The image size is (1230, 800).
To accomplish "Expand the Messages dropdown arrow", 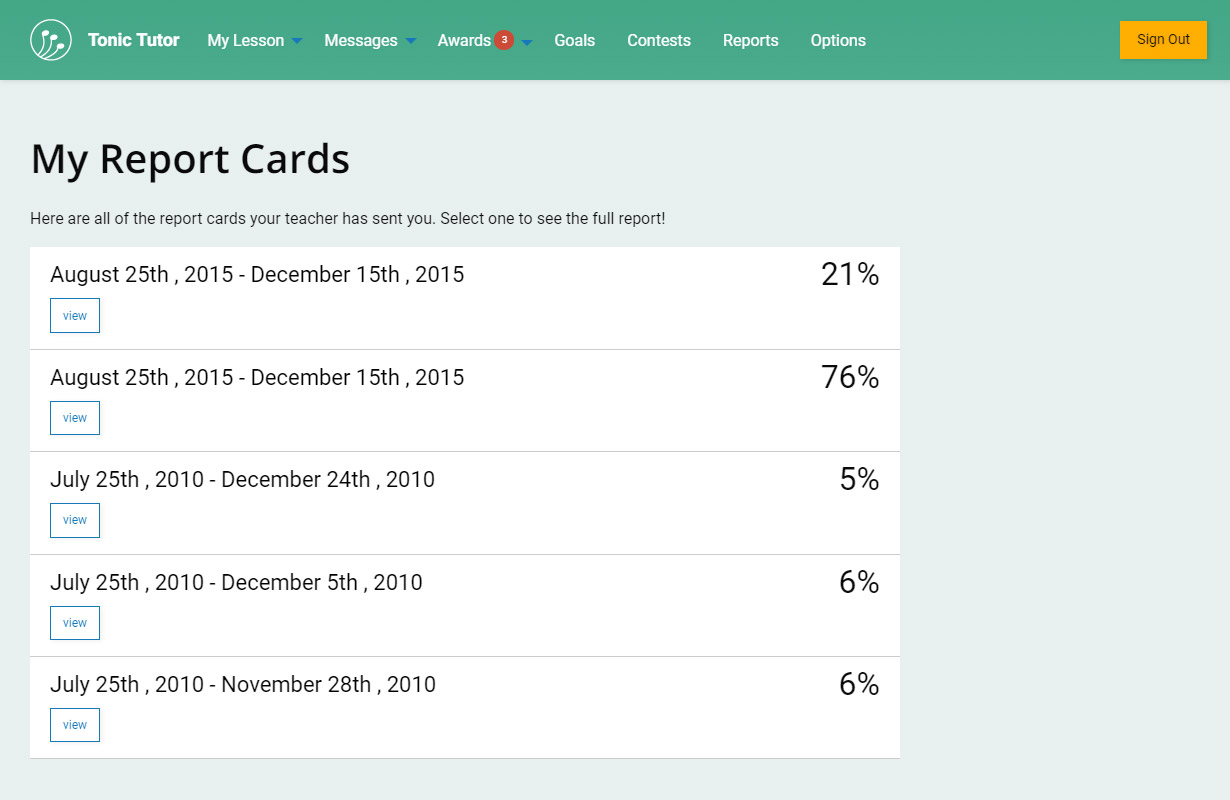I will (x=410, y=41).
